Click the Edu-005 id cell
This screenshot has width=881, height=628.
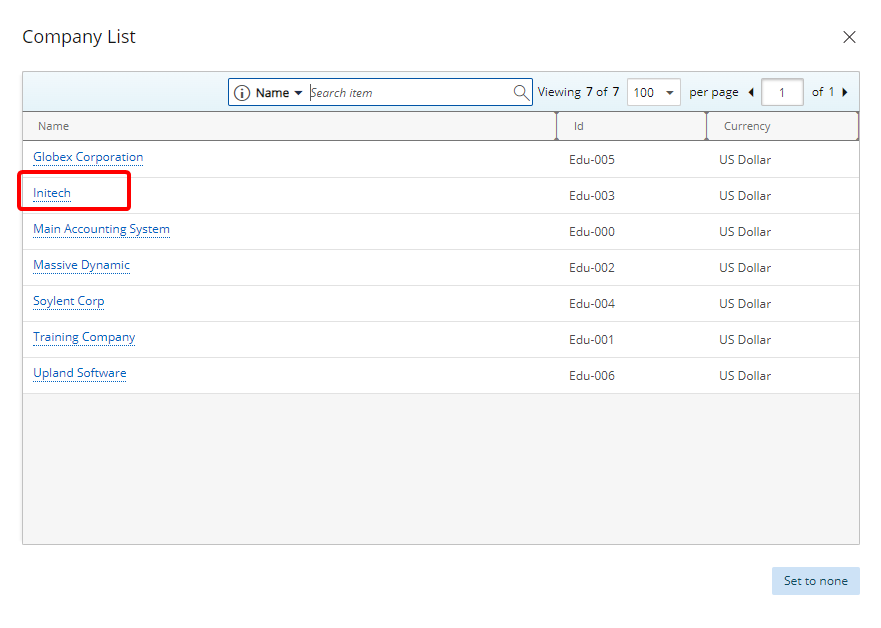pos(592,160)
